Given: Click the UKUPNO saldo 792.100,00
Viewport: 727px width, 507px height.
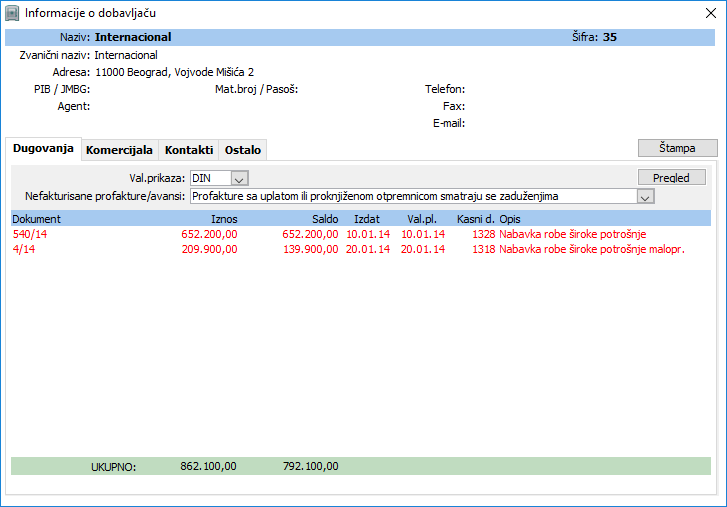Looking at the screenshot, I should click(x=311, y=466).
